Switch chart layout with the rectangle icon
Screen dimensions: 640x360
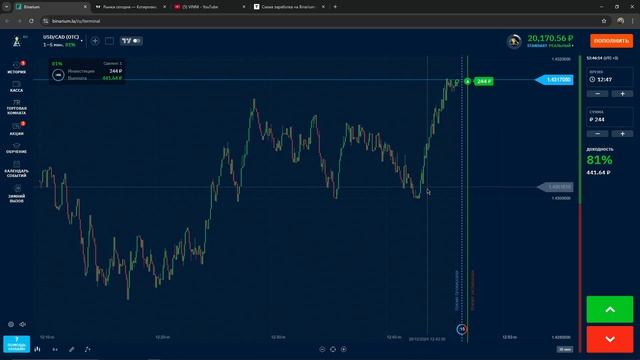coord(109,41)
